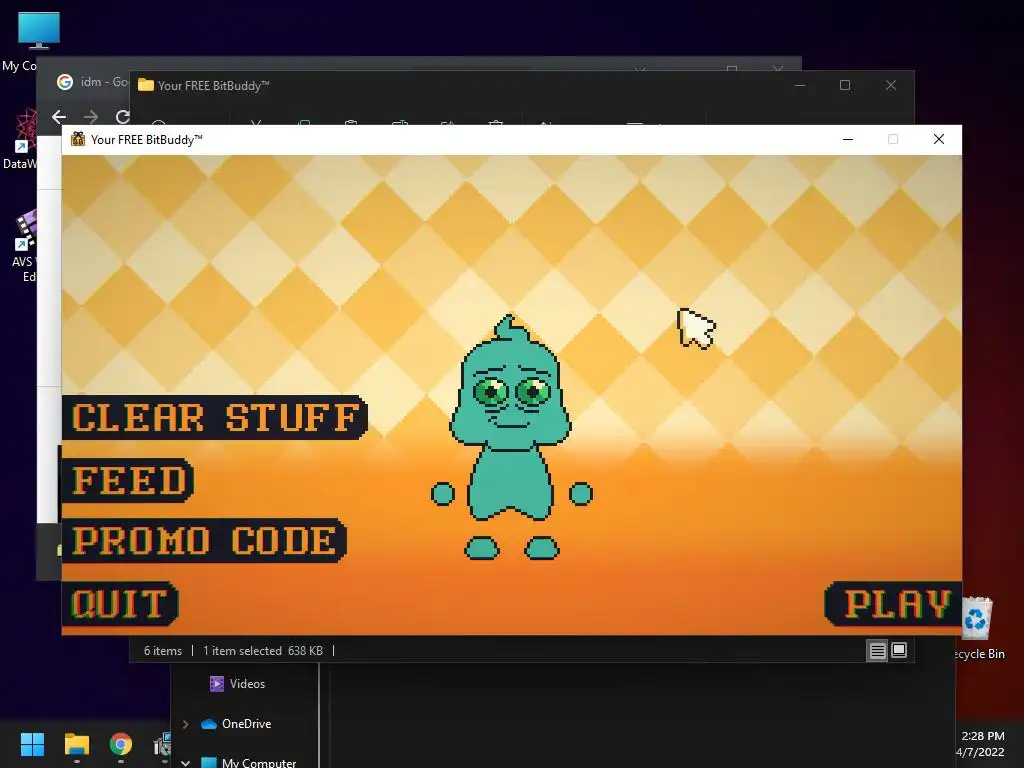Collapse the My Computer tree node

click(185, 763)
